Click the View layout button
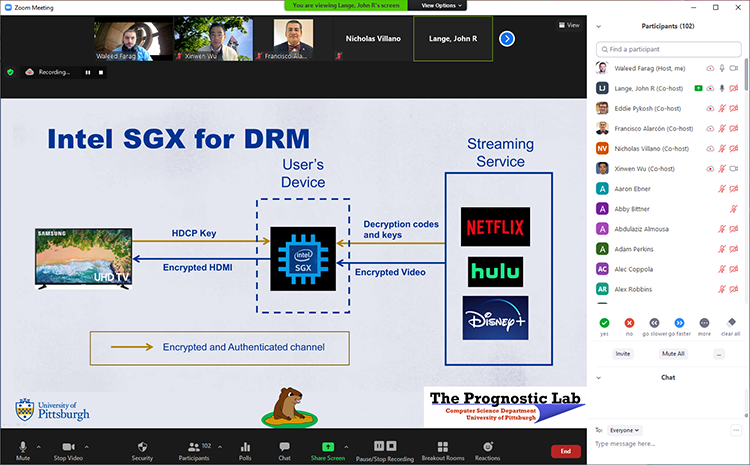This screenshot has width=750, height=465. pos(569,25)
